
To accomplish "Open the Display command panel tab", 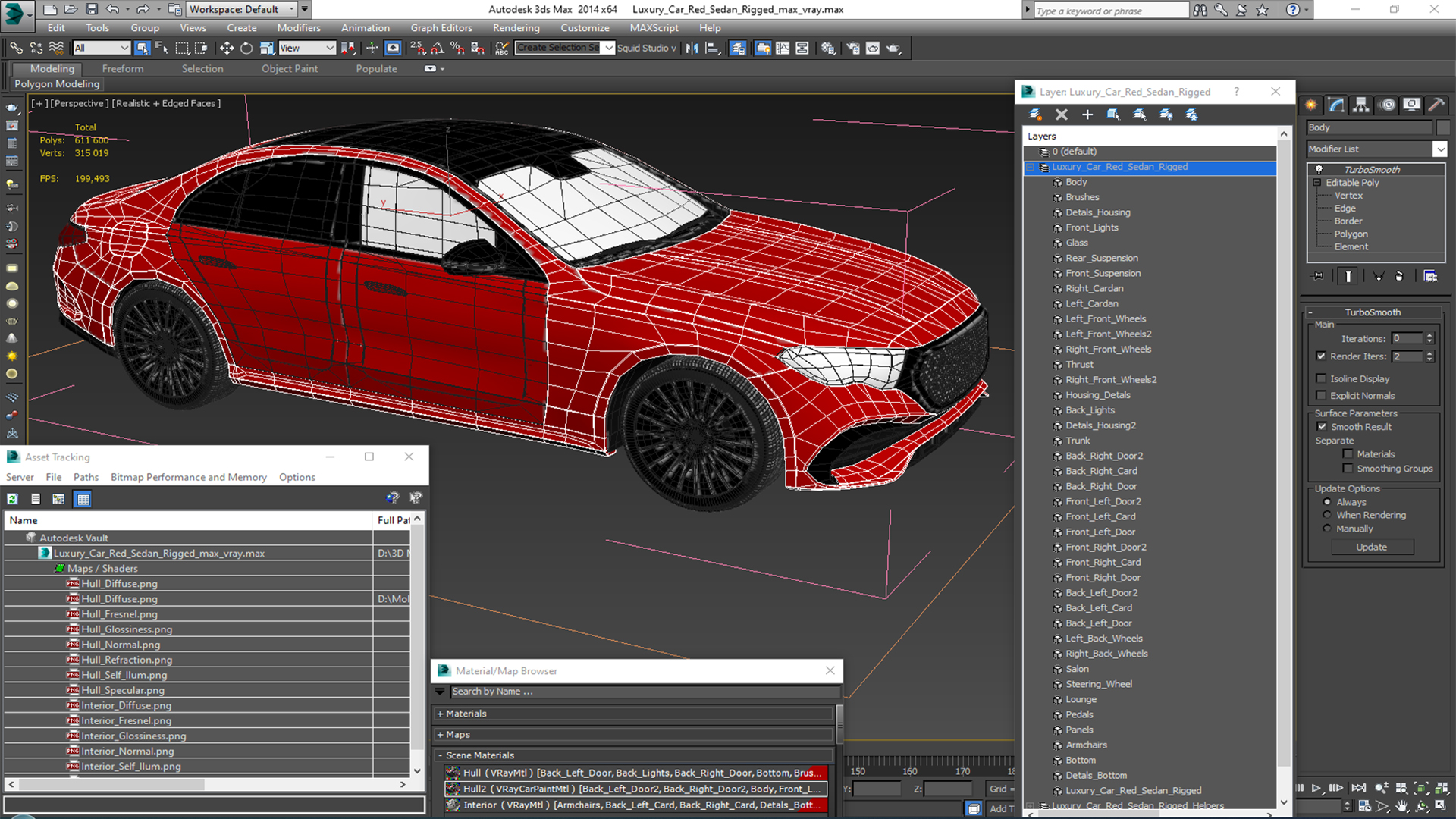I will (1411, 105).
